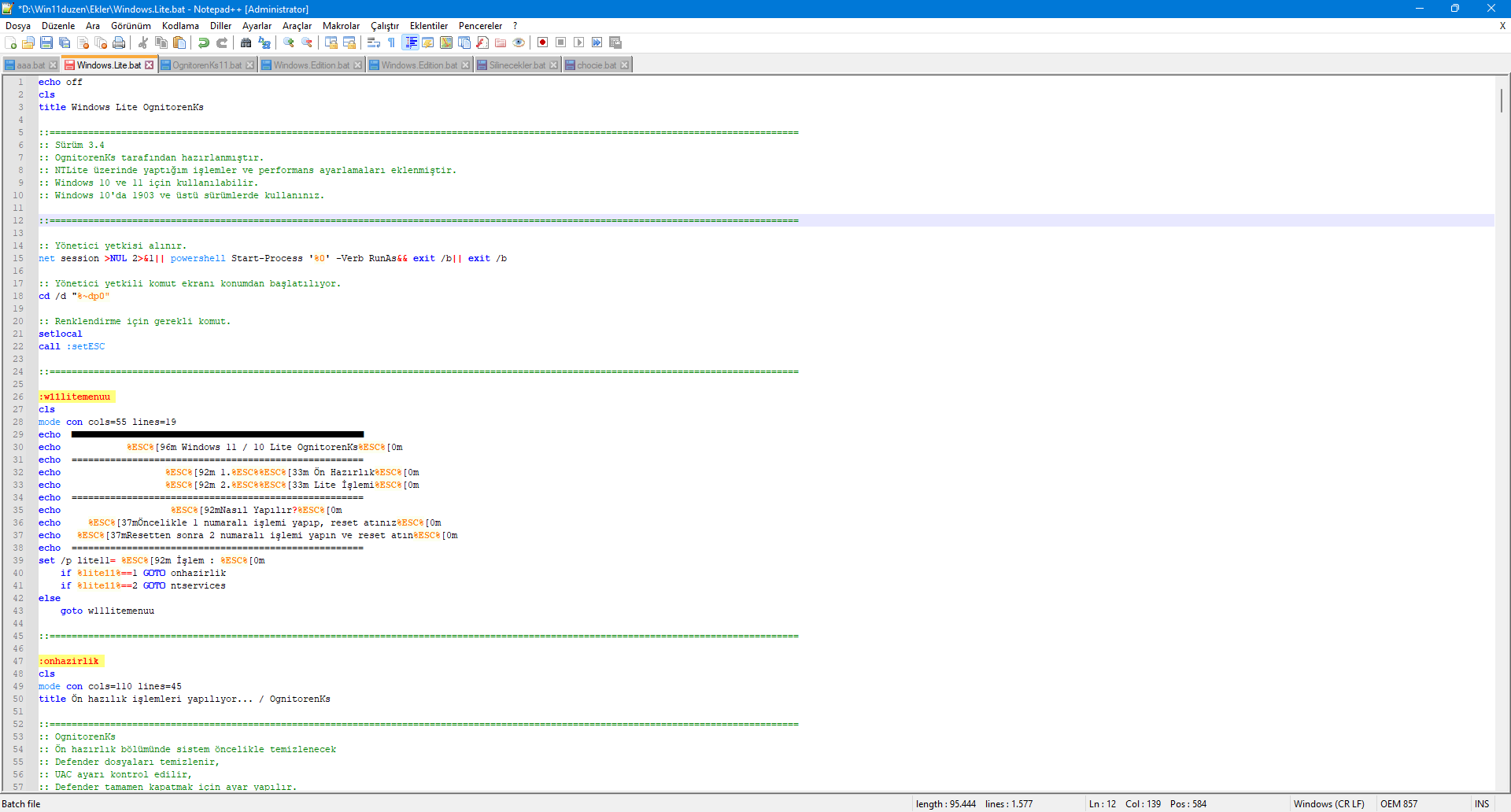This screenshot has width=1511, height=812.
Task: Stop macro recording
Action: (x=561, y=42)
